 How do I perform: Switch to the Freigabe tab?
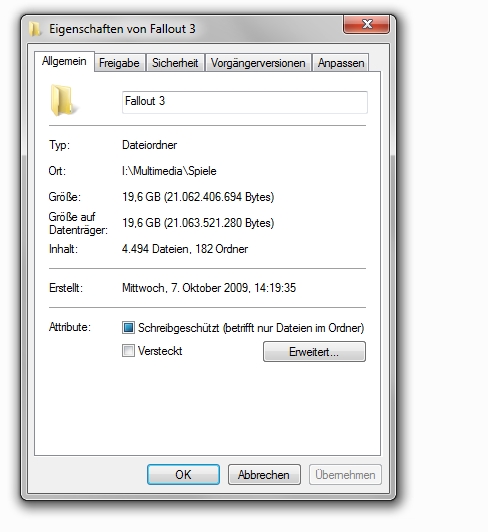[119, 63]
